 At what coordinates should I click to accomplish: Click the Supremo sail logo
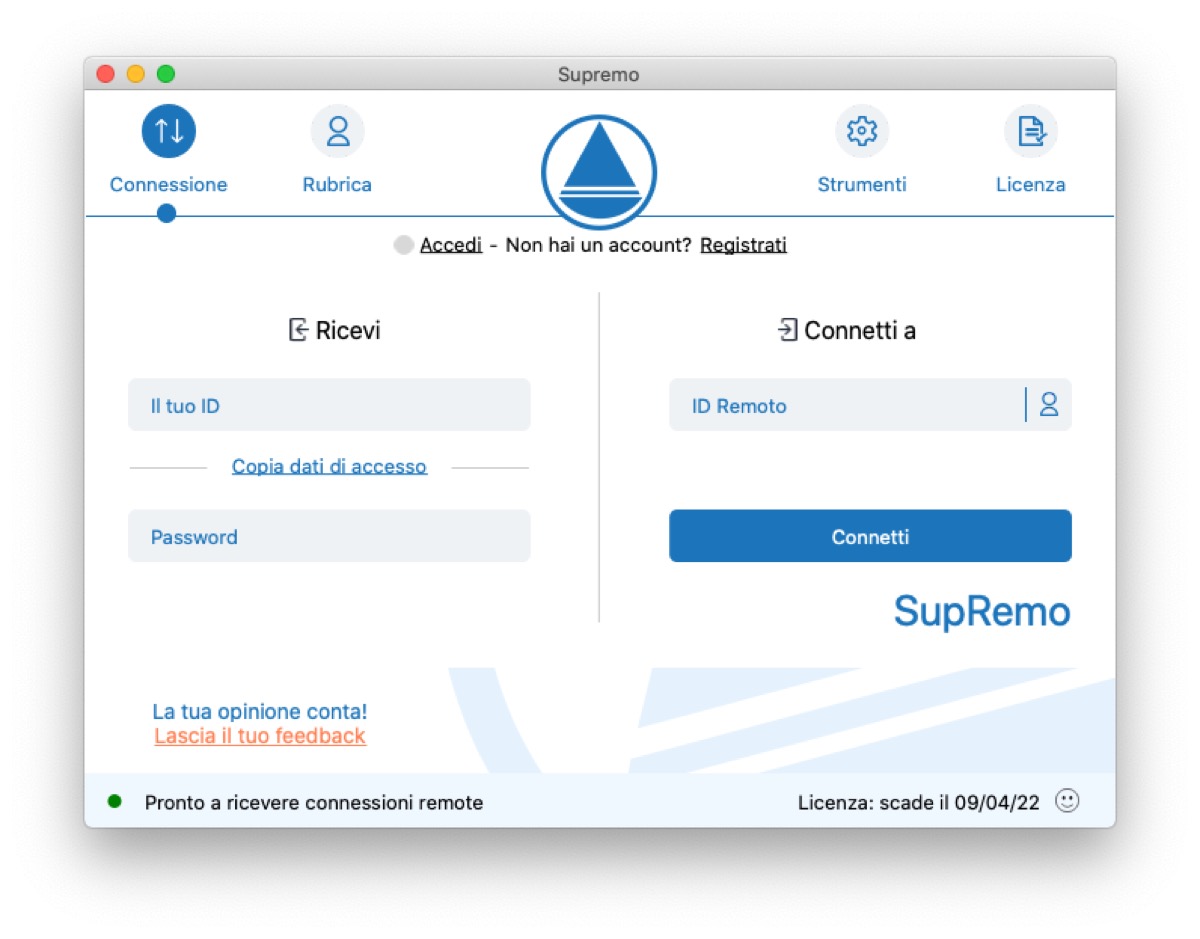tap(599, 173)
